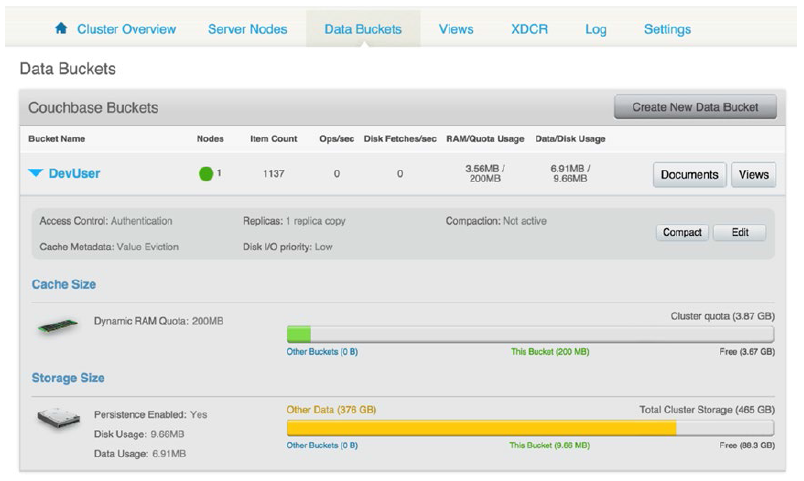Open the Cluster Overview tab

coord(126,29)
